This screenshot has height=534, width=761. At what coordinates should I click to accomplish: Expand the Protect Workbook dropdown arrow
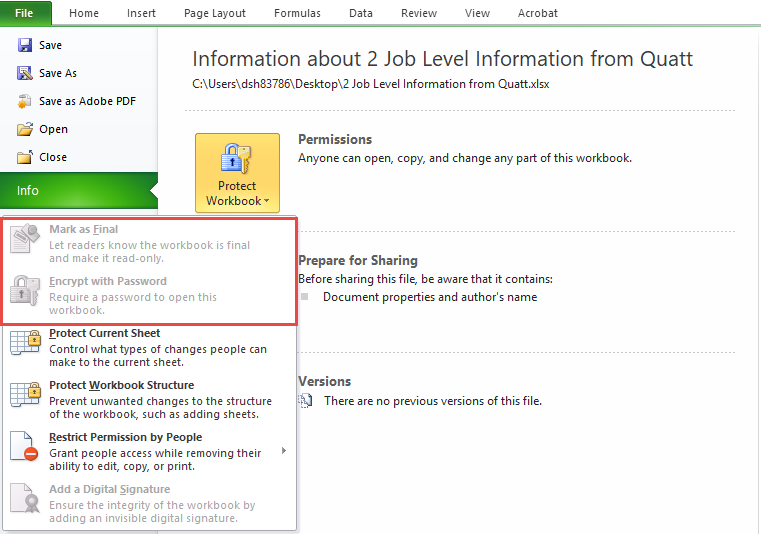click(x=266, y=201)
